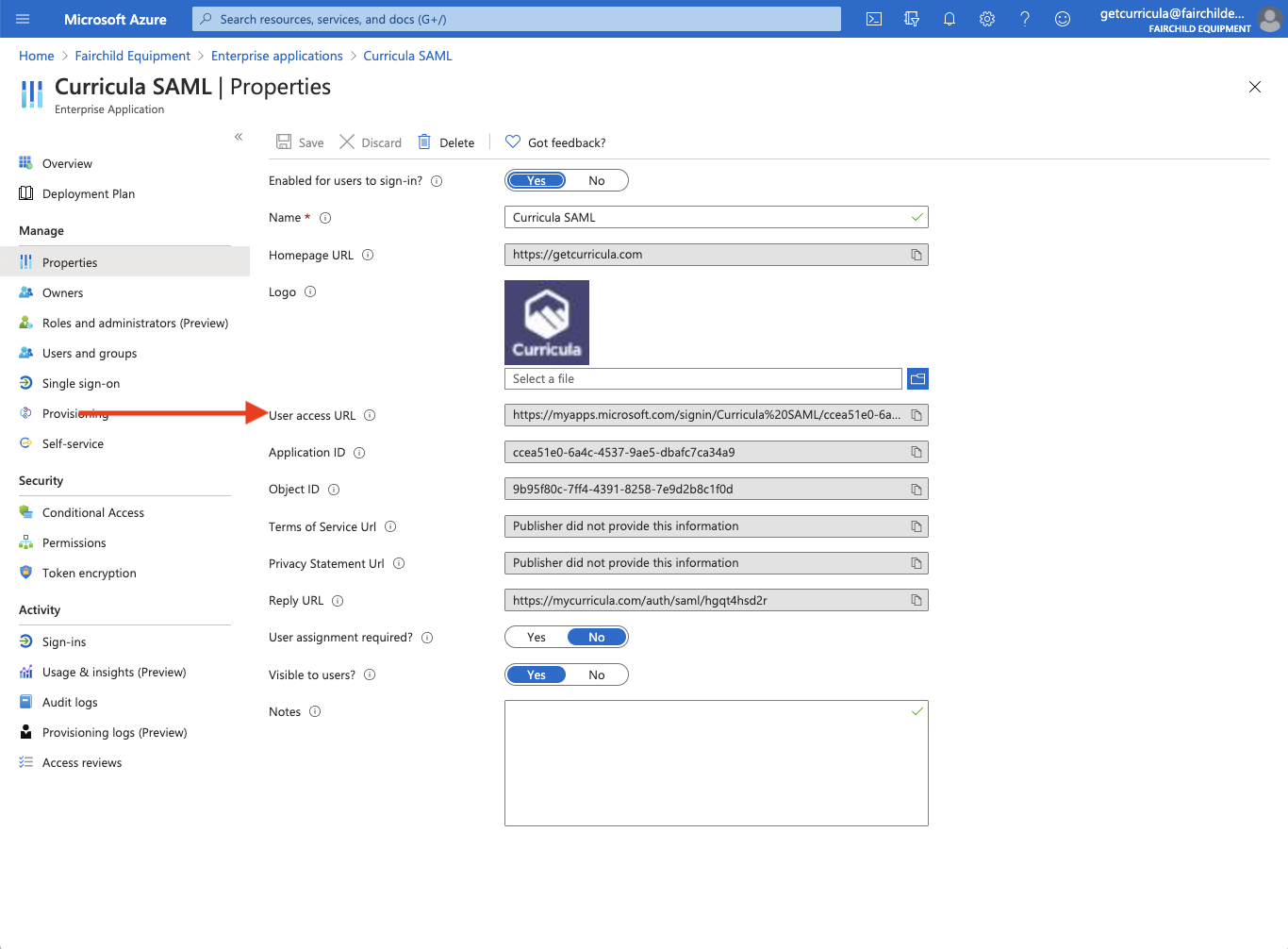
Task: Show info tooltip for Enabled for users to sign-in
Action: click(437, 181)
